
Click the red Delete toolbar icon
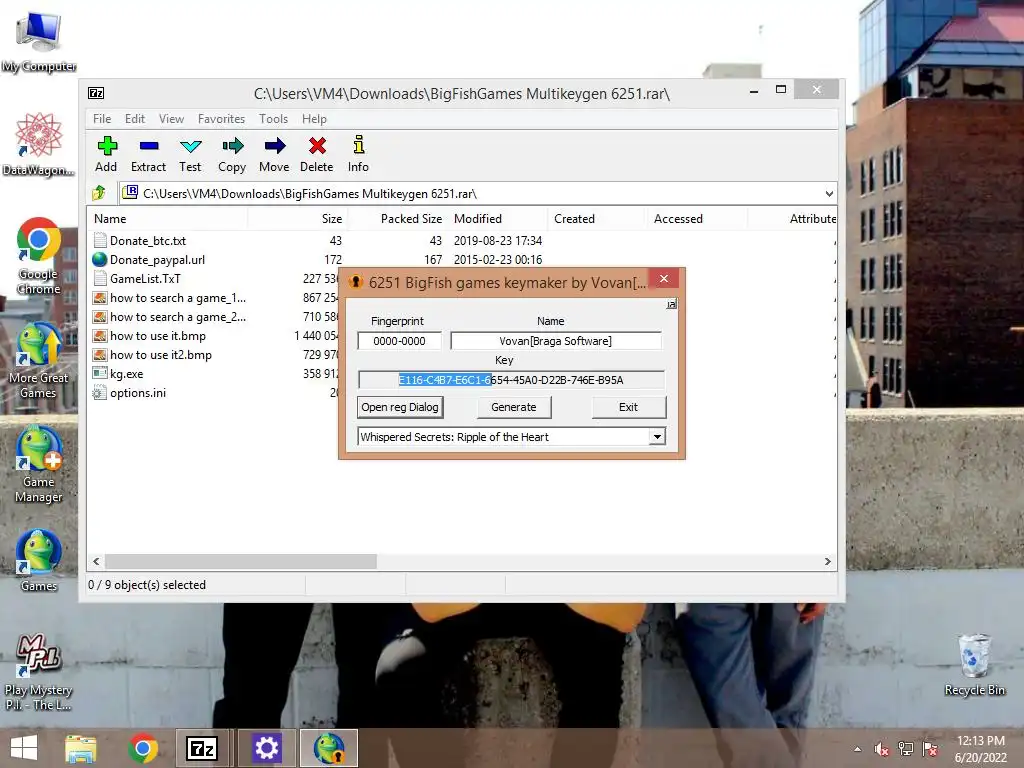tap(317, 146)
